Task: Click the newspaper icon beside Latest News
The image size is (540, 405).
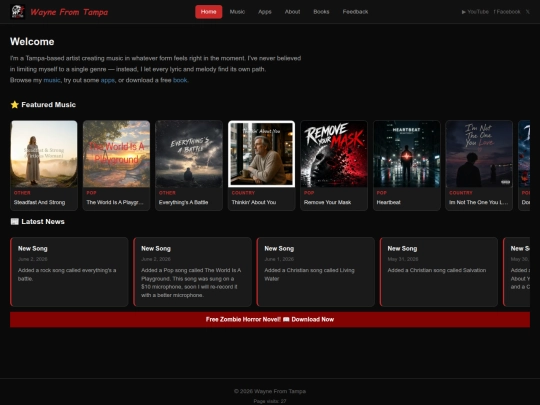Action: 14,221
